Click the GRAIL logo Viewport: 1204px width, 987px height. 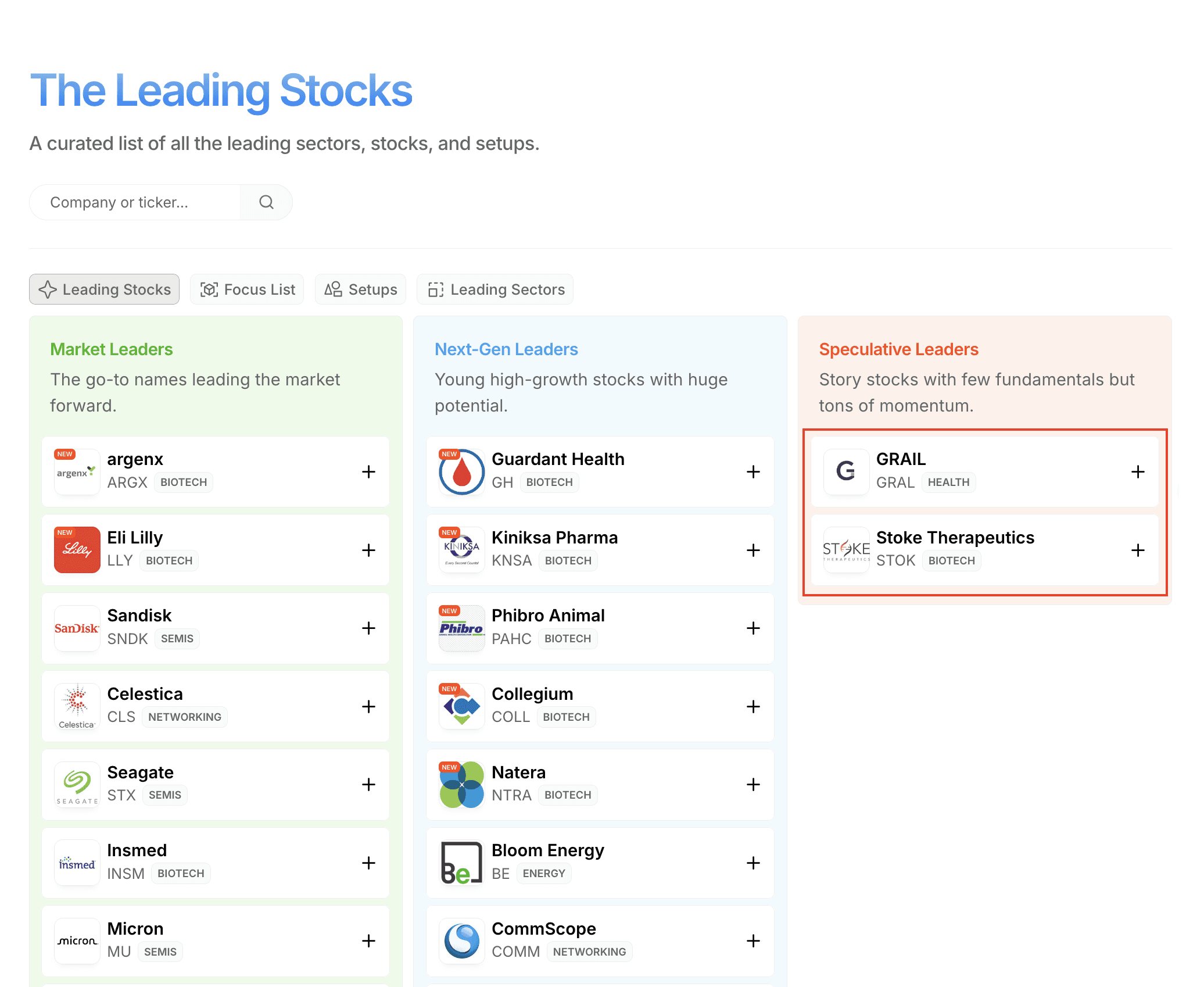pos(846,471)
